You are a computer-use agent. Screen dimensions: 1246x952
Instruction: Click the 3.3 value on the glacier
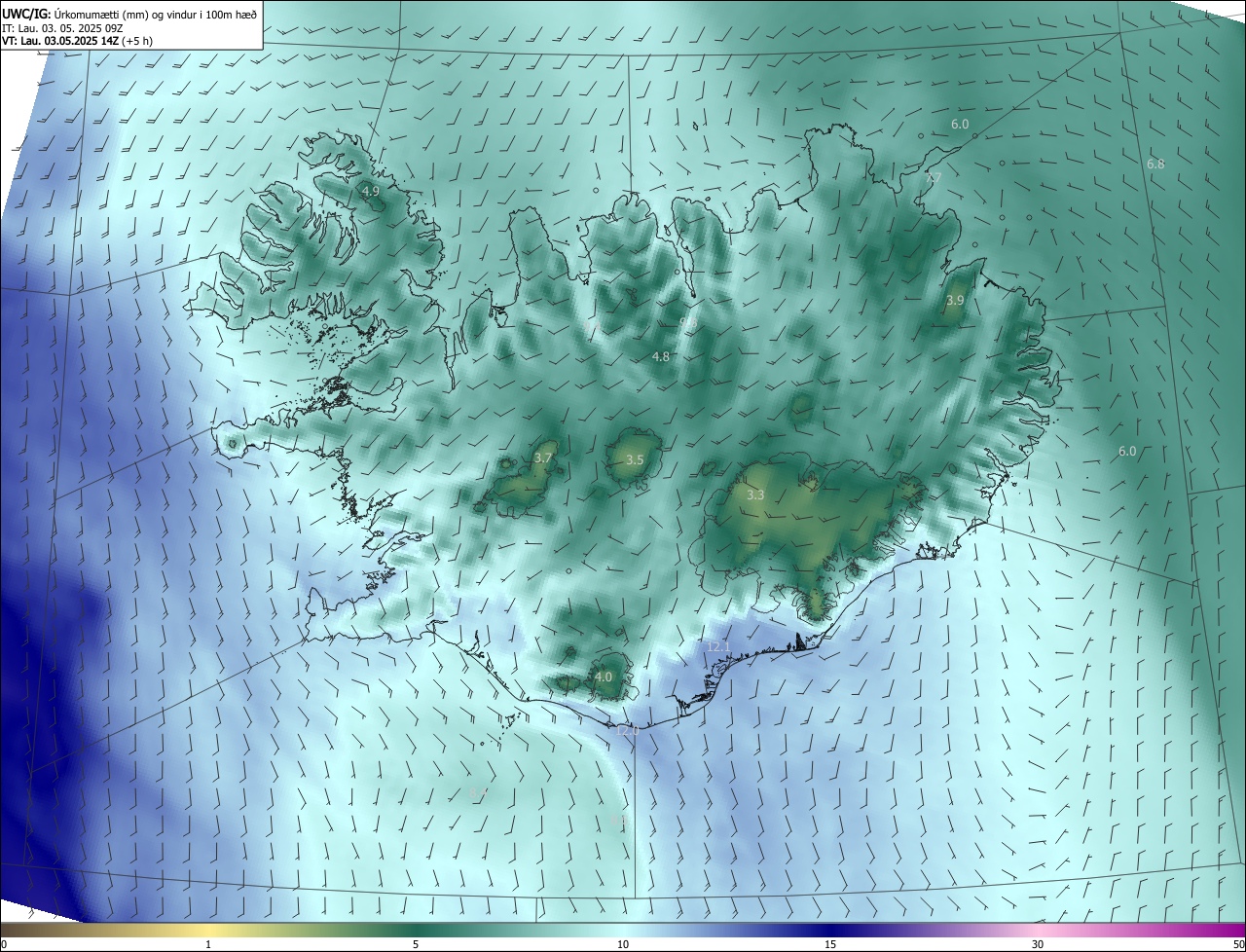(x=755, y=495)
